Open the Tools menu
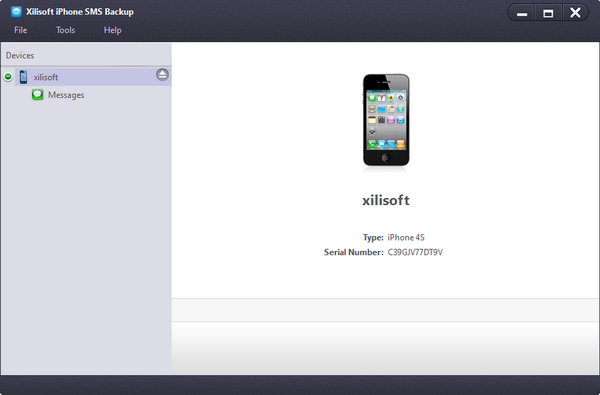This screenshot has height=395, width=600. coord(65,30)
